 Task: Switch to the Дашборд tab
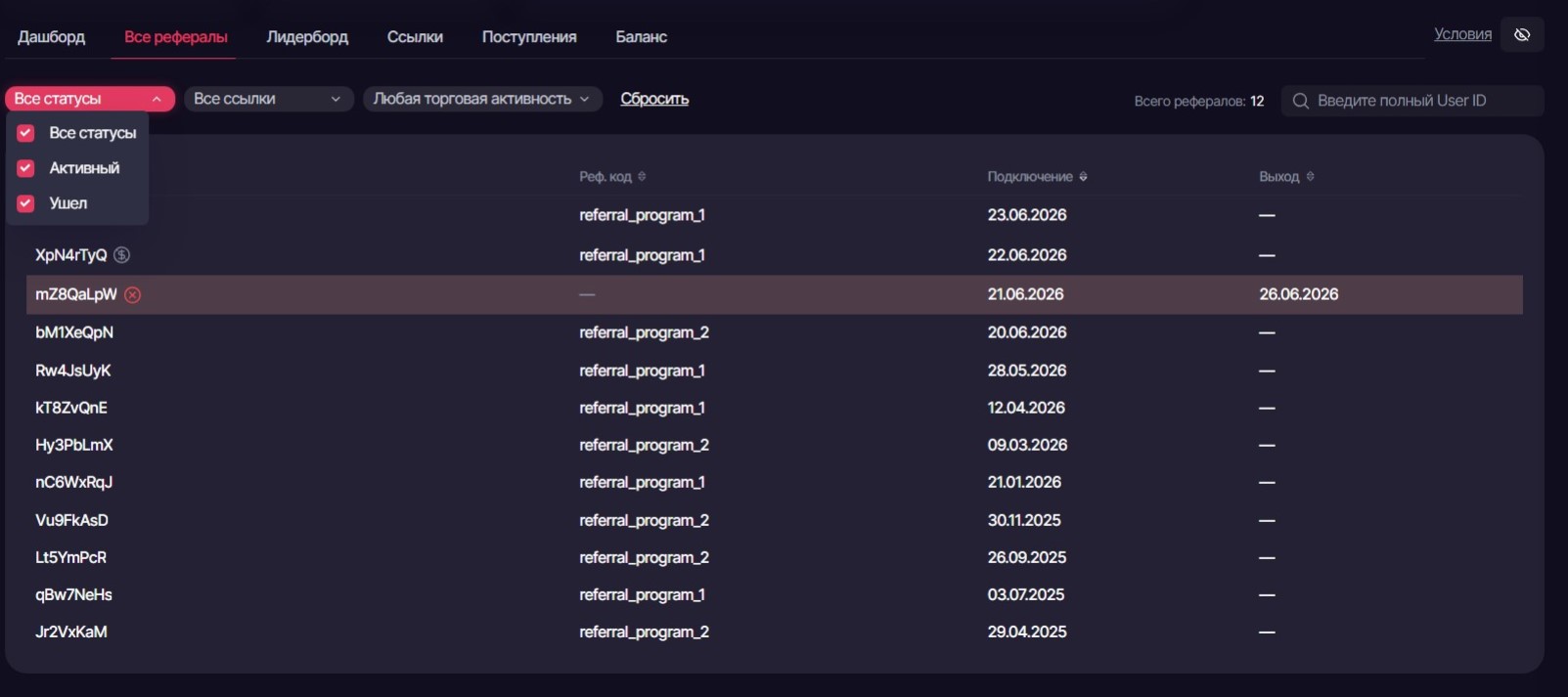[x=52, y=37]
